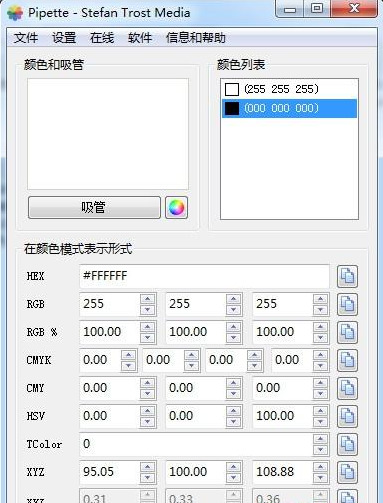383x503 pixels.
Task: Copy the CMYK values
Action: click(347, 360)
